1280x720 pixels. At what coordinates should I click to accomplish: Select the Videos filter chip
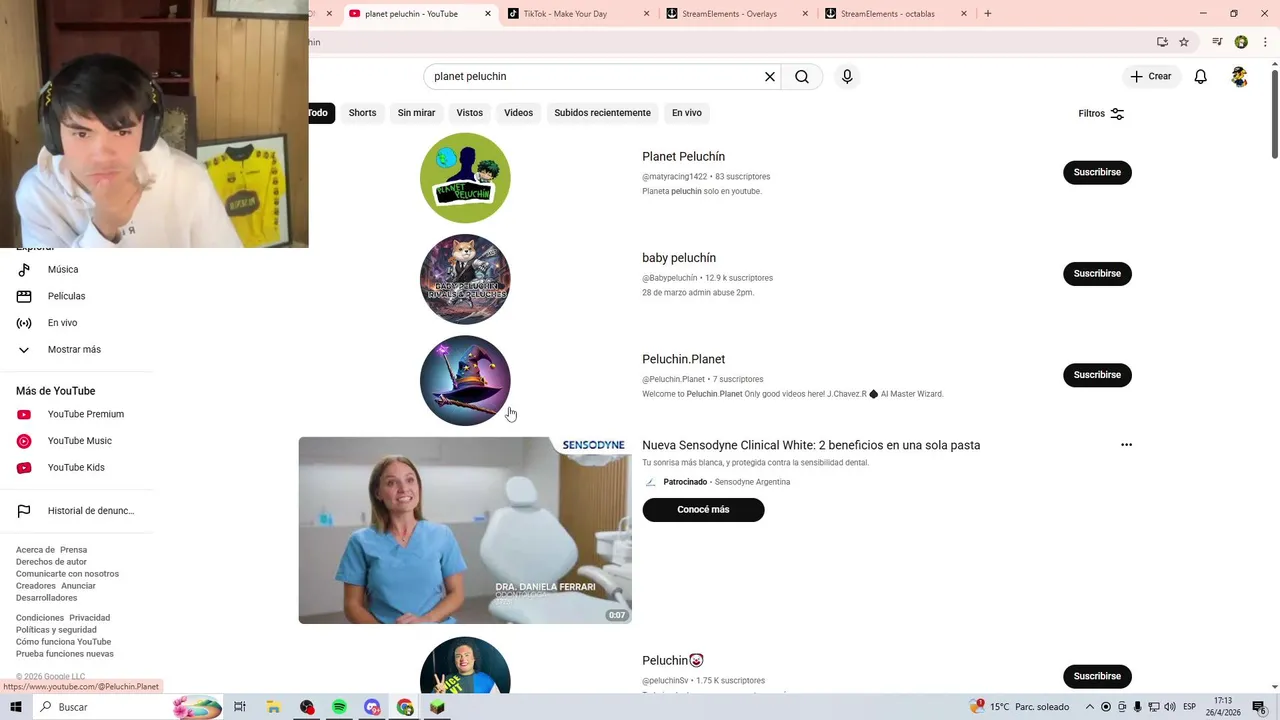coord(518,113)
